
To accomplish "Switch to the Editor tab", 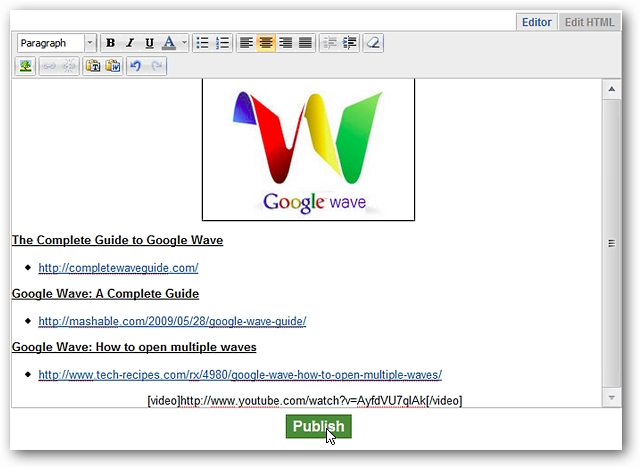I will (537, 22).
